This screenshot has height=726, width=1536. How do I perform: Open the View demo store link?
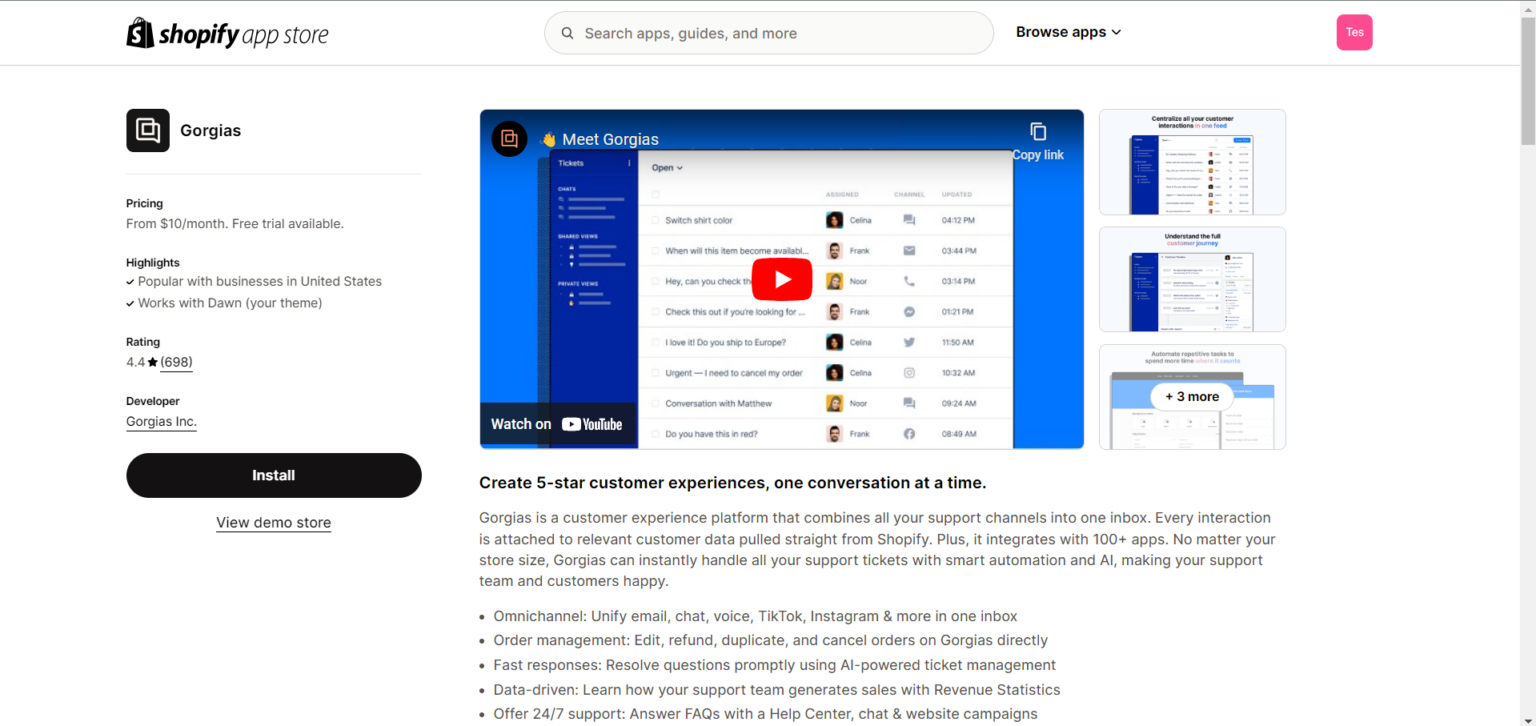(x=273, y=522)
